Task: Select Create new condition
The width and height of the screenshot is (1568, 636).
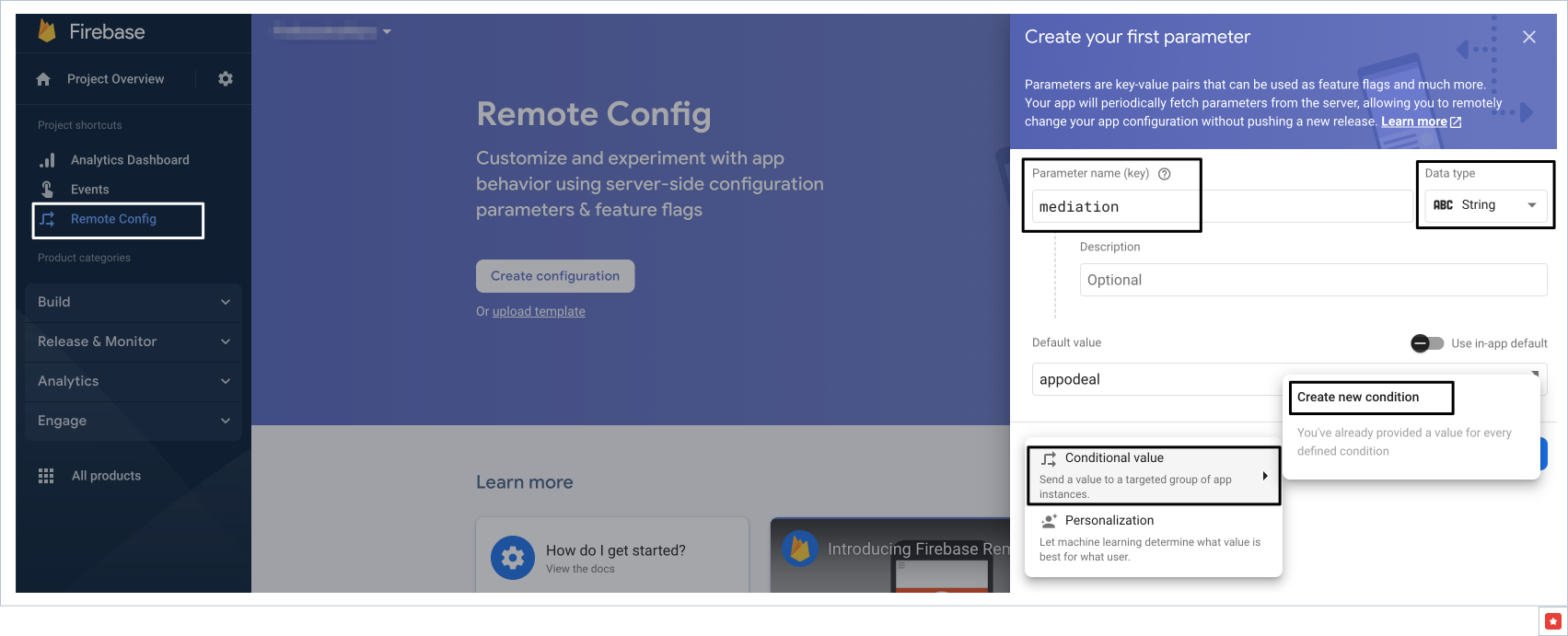Action: click(x=1358, y=398)
